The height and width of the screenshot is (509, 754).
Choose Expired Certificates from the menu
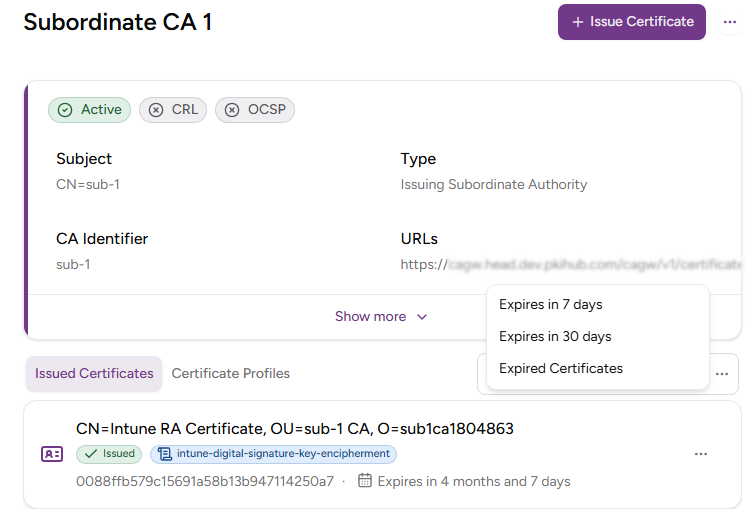[560, 368]
